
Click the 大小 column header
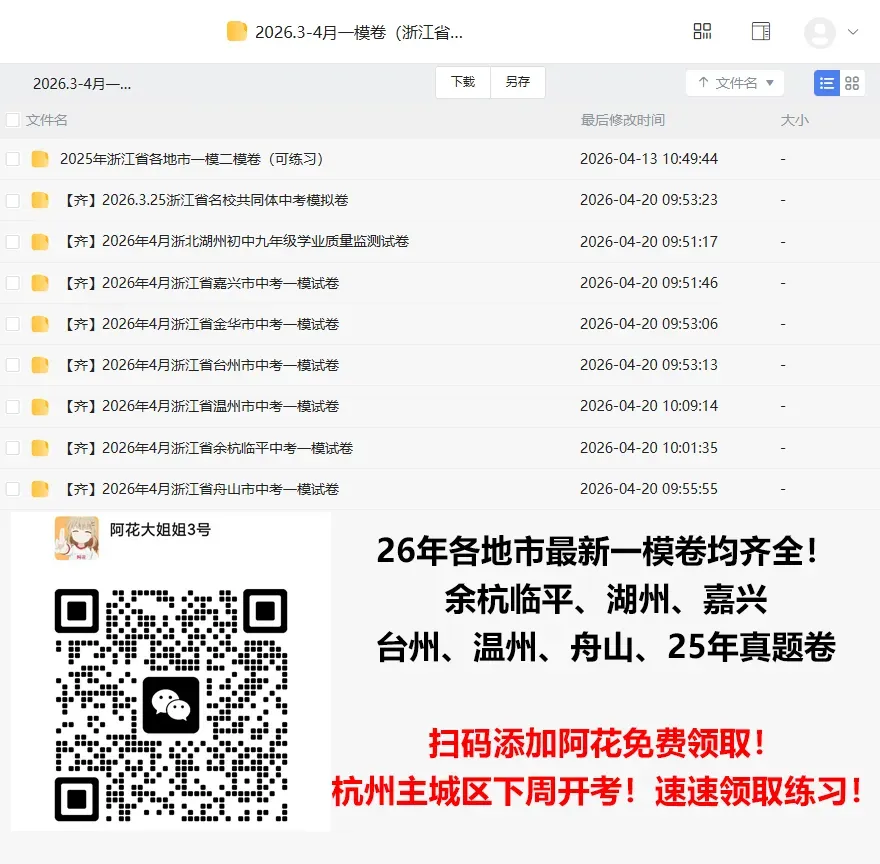[x=794, y=120]
